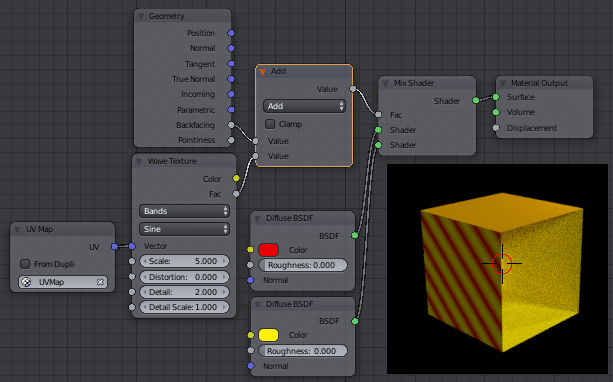The height and width of the screenshot is (382, 613).
Task: Click the yellow Diffuse BSDF Roughness slider
Action: pos(303,351)
